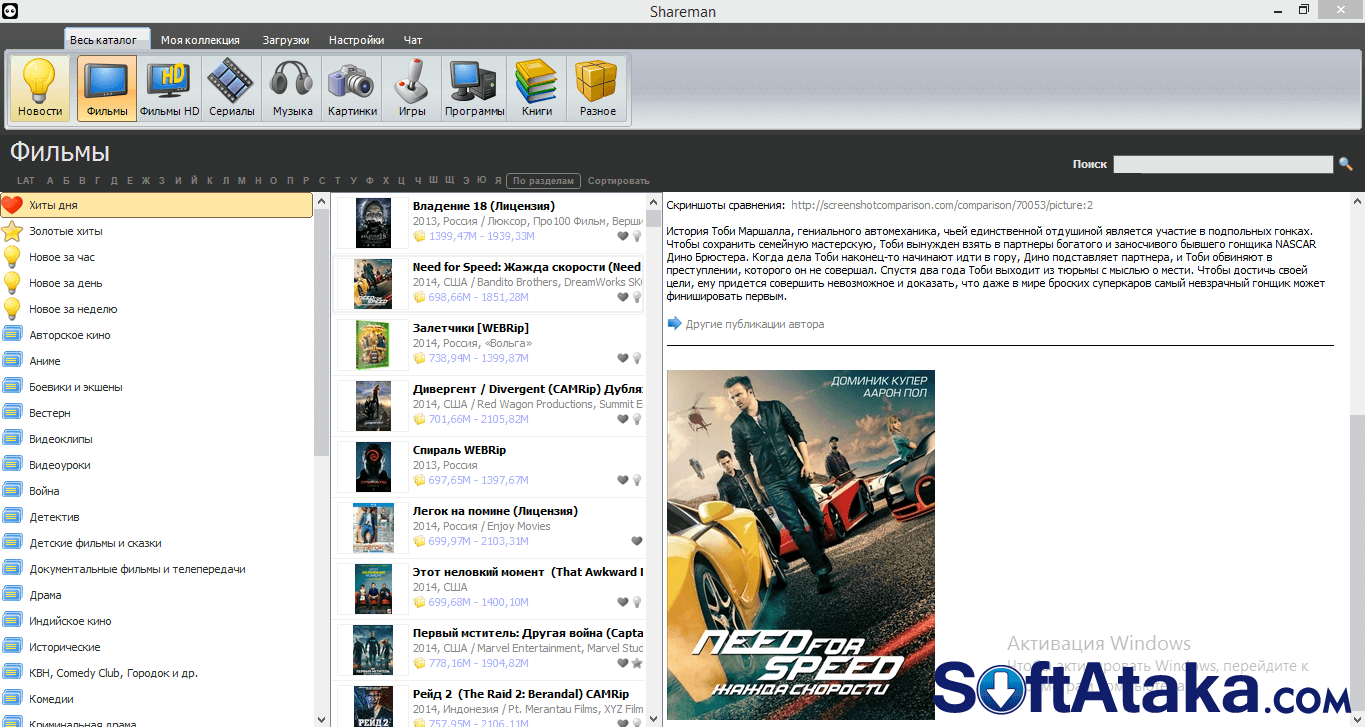The width and height of the screenshot is (1365, 727).
Task: Switch to the Моя коллекция tab
Action: tap(200, 40)
